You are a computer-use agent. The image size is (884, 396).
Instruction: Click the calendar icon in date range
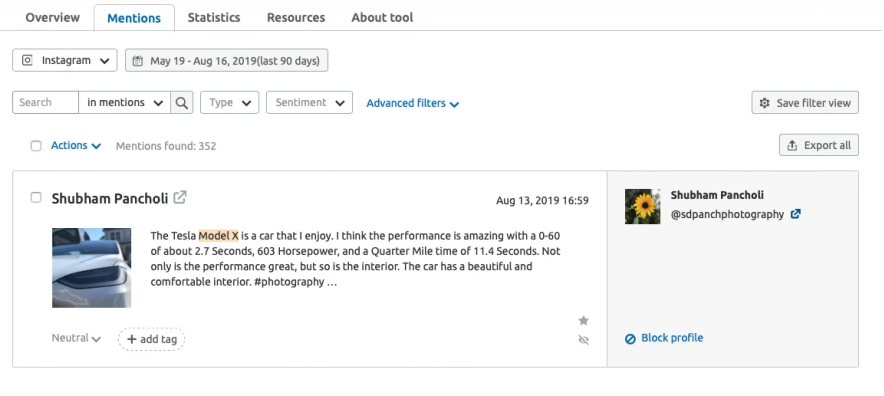point(137,61)
